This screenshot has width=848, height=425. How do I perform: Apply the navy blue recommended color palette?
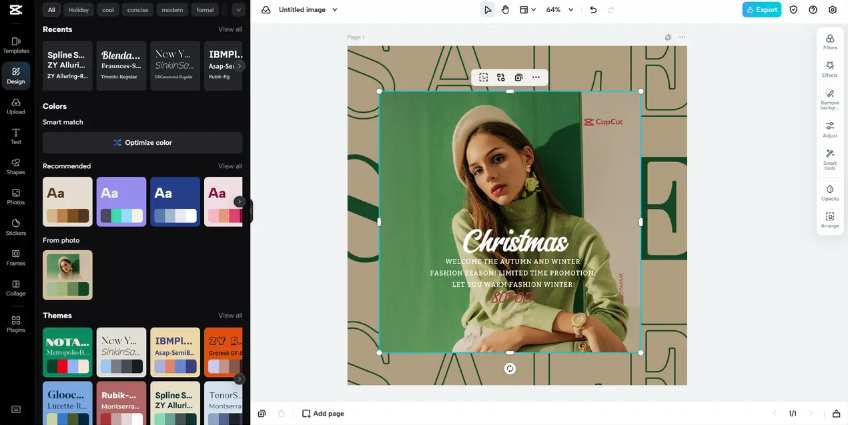pyautogui.click(x=175, y=202)
